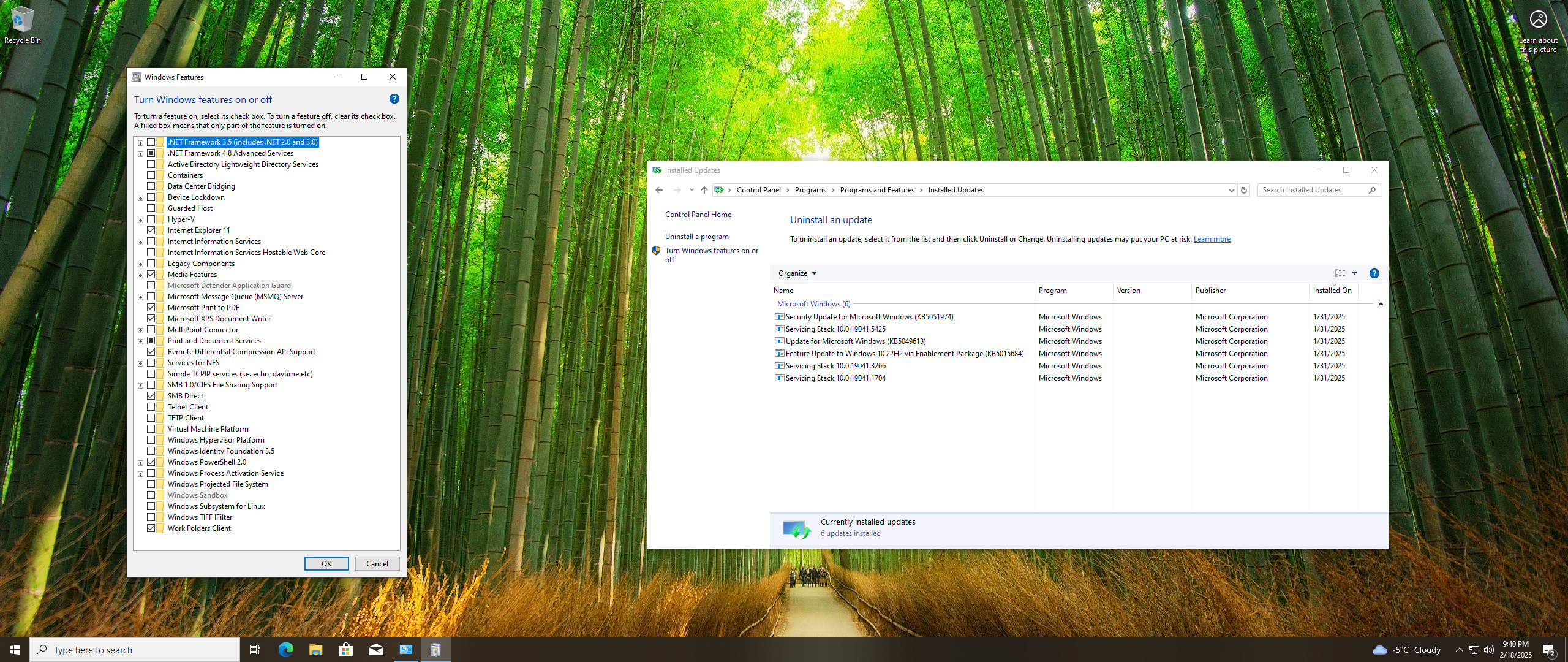Check Telnet Client feature
This screenshot has width=1568, height=662.
151,407
